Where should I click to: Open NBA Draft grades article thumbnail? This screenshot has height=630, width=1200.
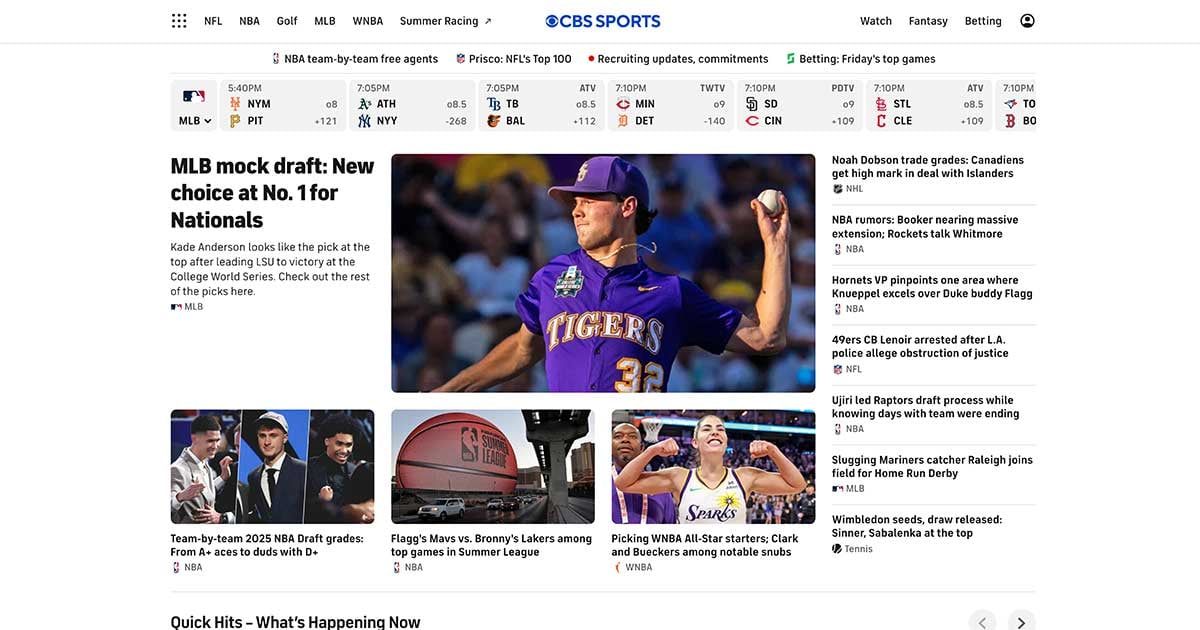coord(272,467)
